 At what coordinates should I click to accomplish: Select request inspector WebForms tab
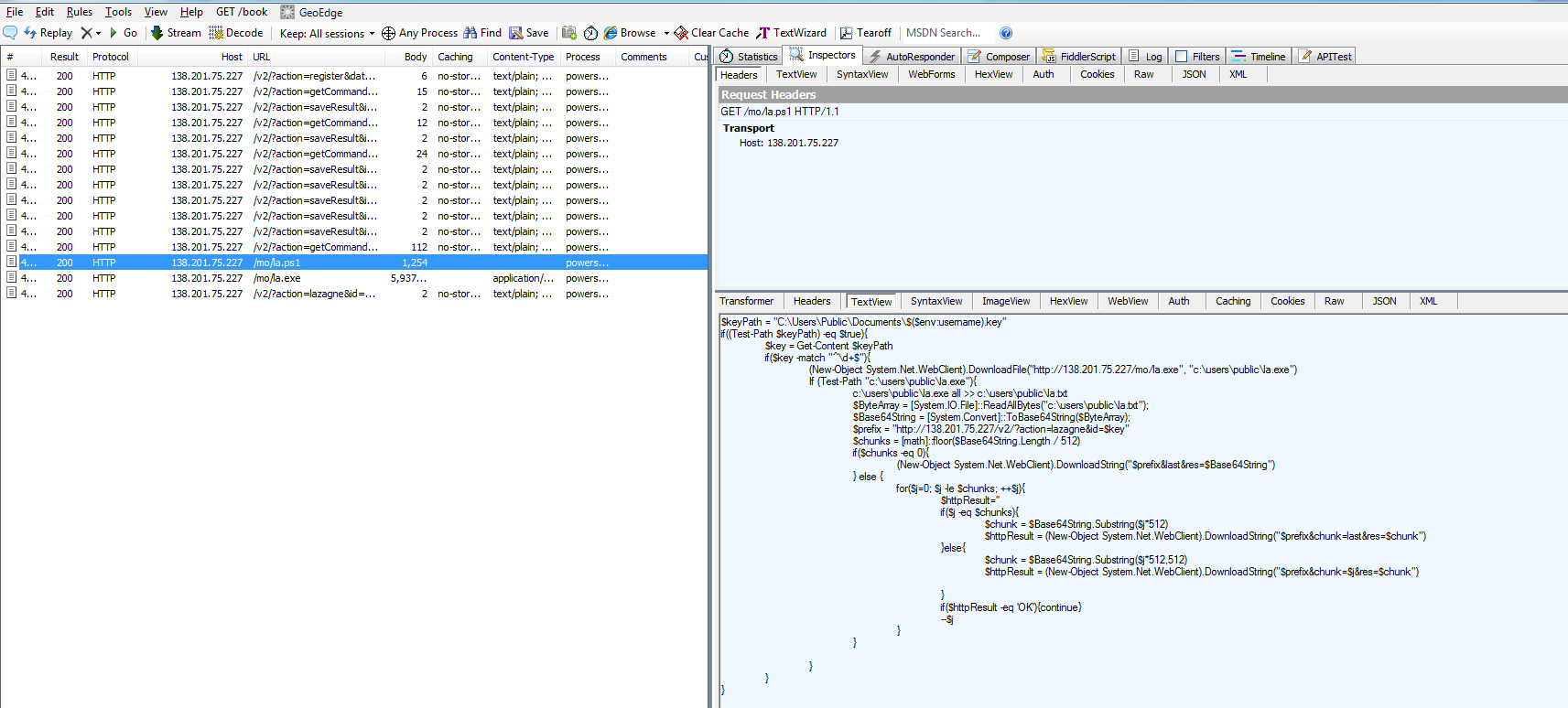931,75
